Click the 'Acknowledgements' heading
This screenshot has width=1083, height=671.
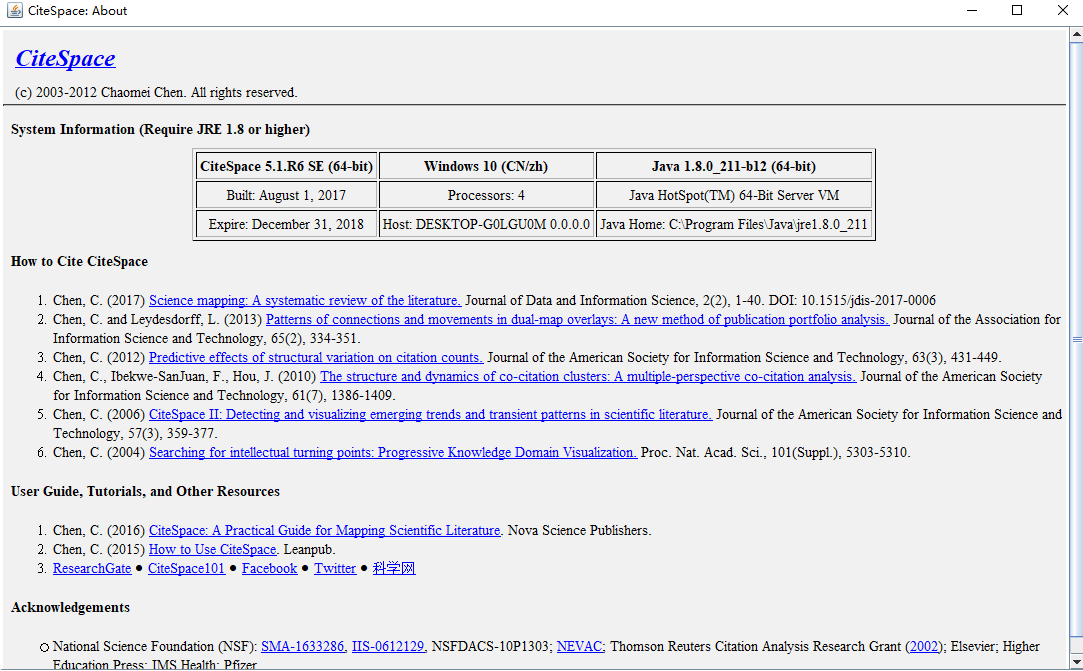click(x=70, y=607)
